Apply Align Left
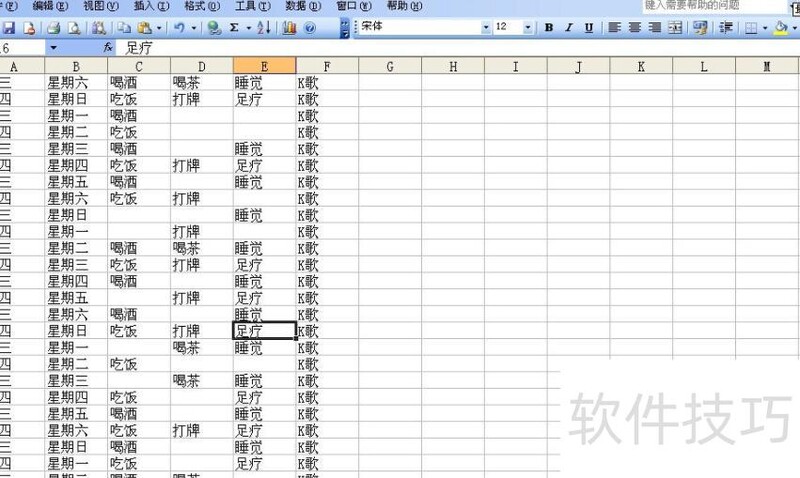Screen dimensions: 800x478 615,28
